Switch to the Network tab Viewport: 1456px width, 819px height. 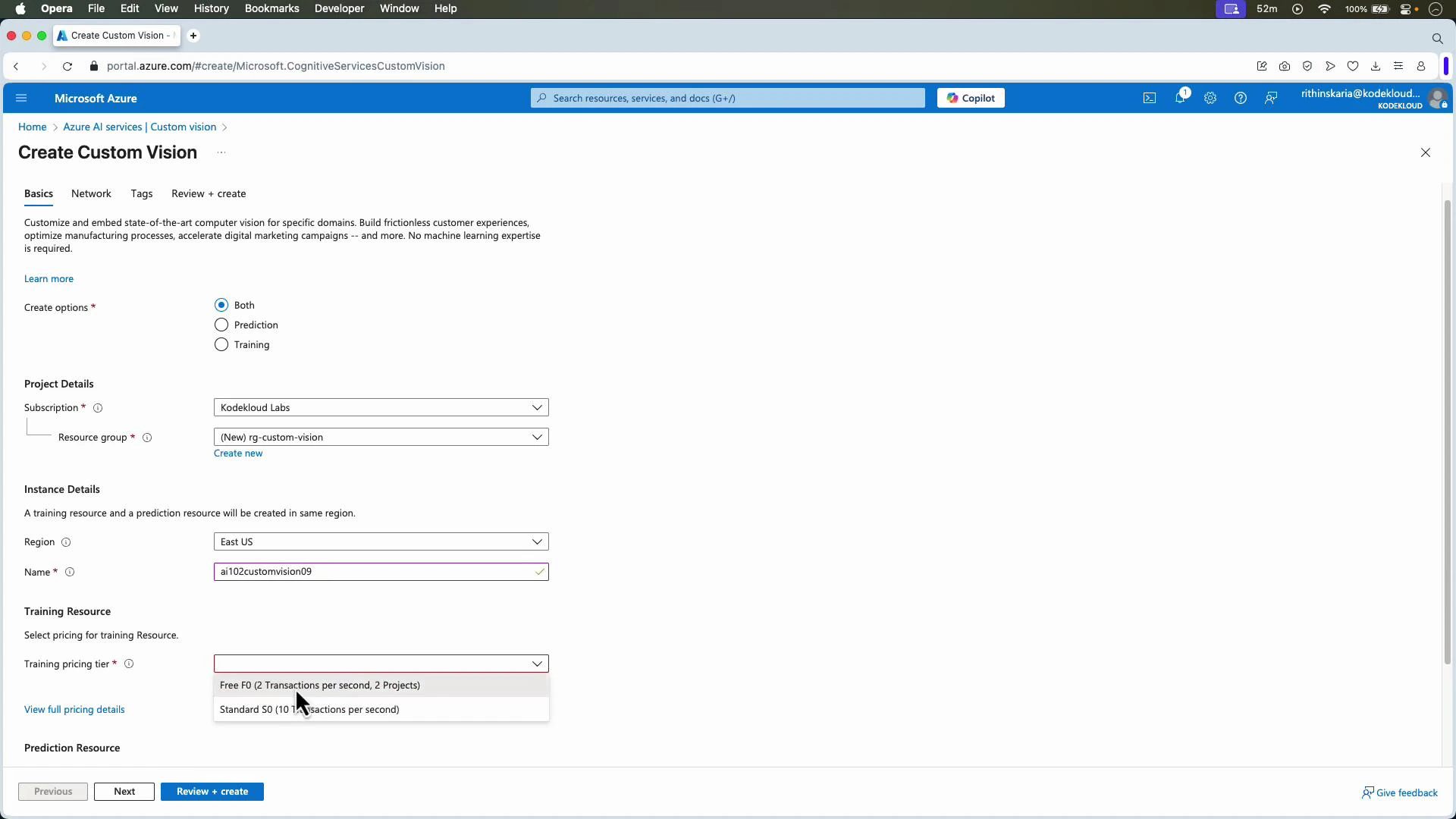coord(91,193)
